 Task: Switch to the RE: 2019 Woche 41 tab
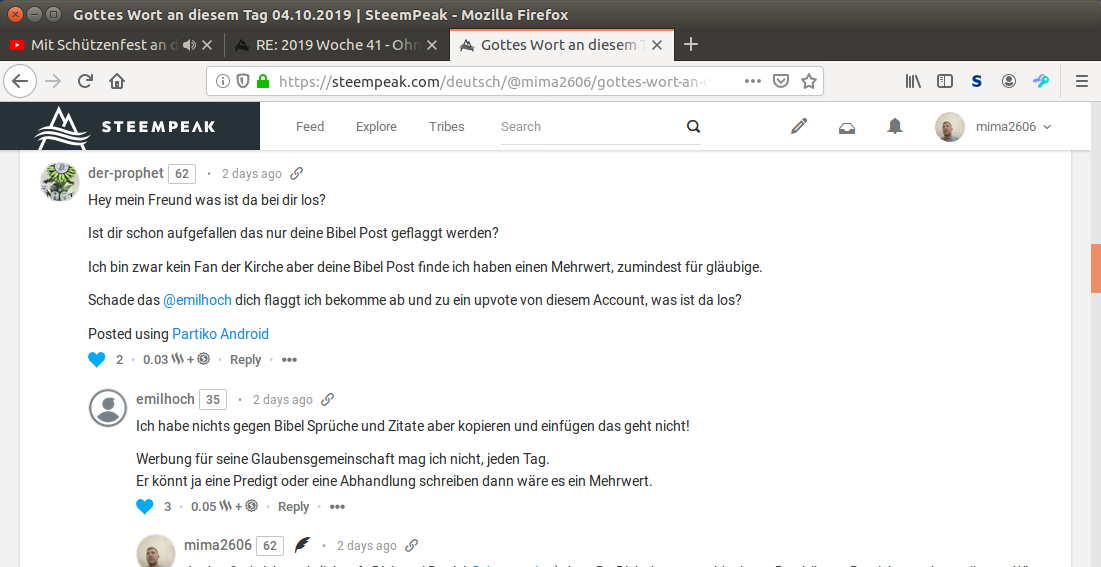click(330, 45)
